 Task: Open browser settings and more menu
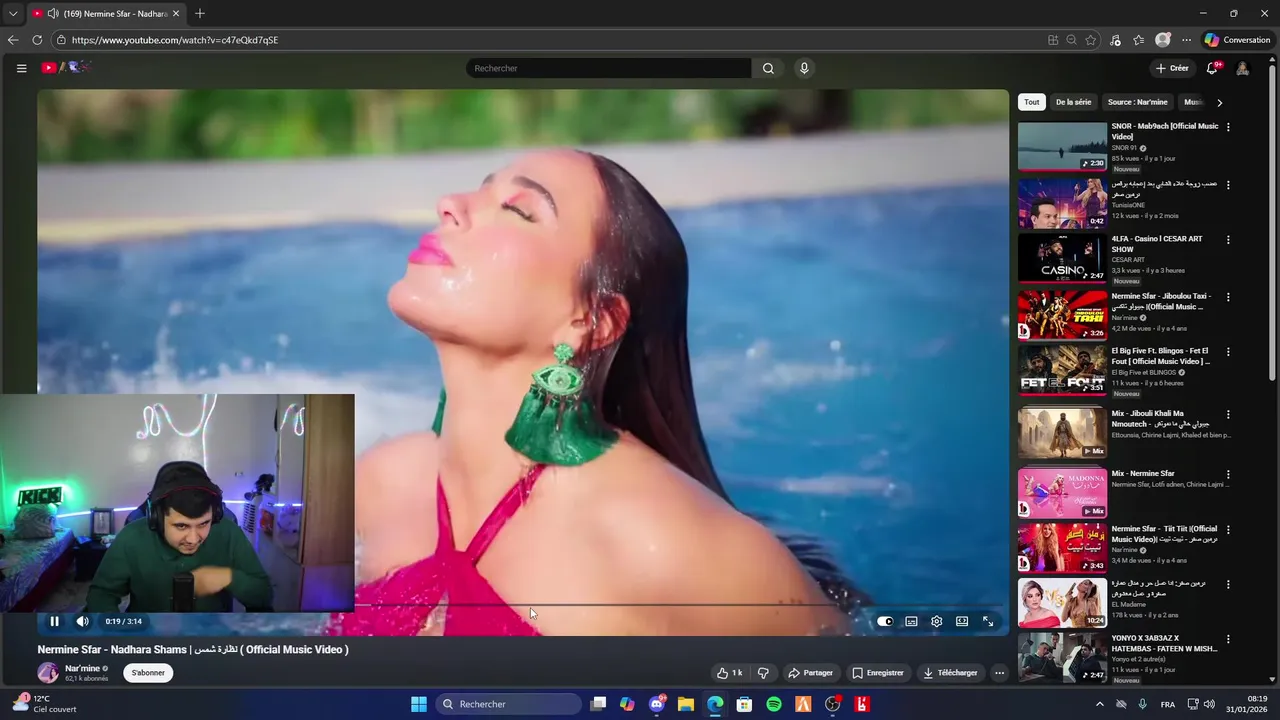click(x=1186, y=40)
